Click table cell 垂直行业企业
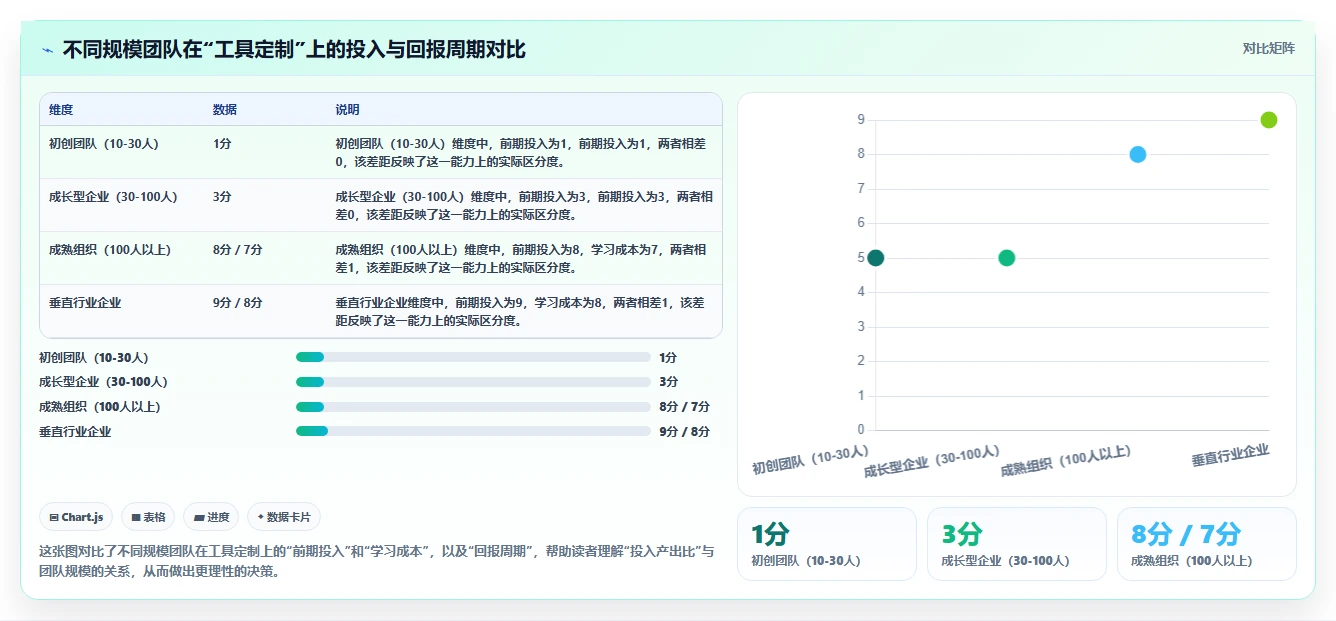1336x621 pixels. click(85, 303)
